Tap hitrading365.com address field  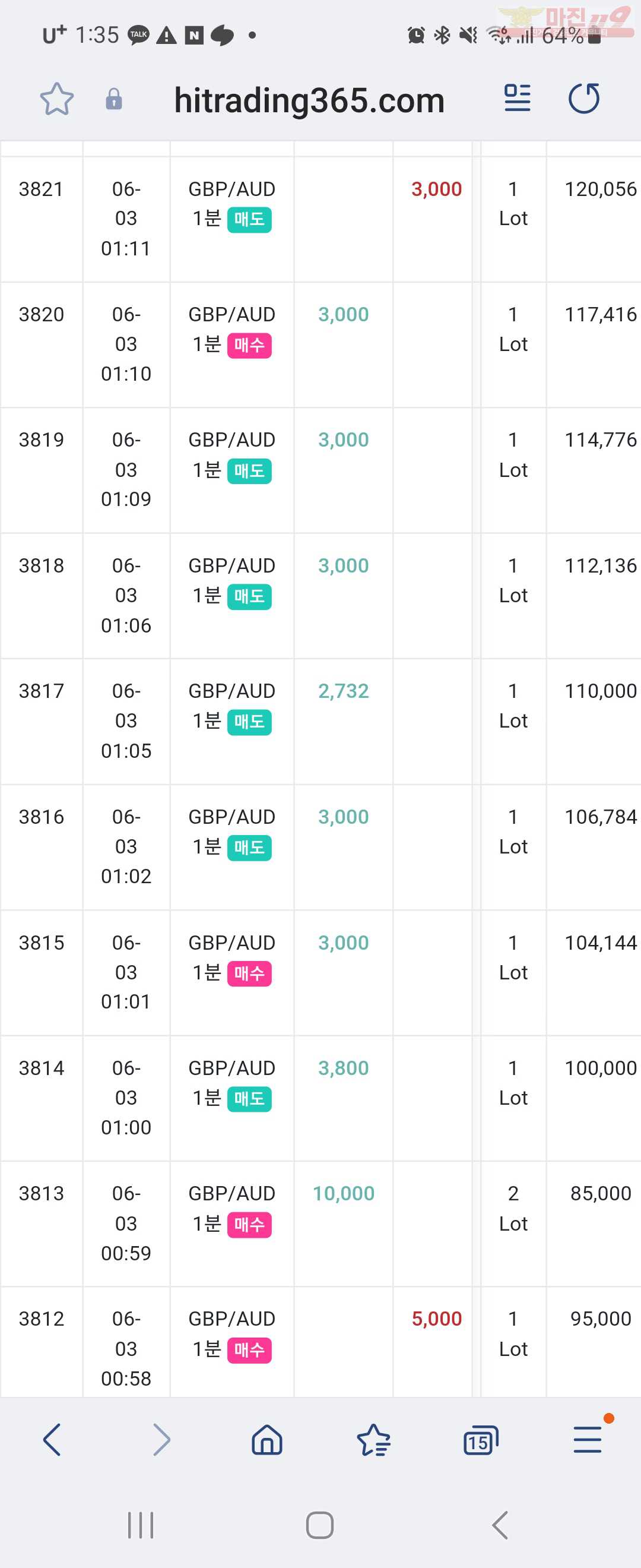pyautogui.click(x=309, y=100)
